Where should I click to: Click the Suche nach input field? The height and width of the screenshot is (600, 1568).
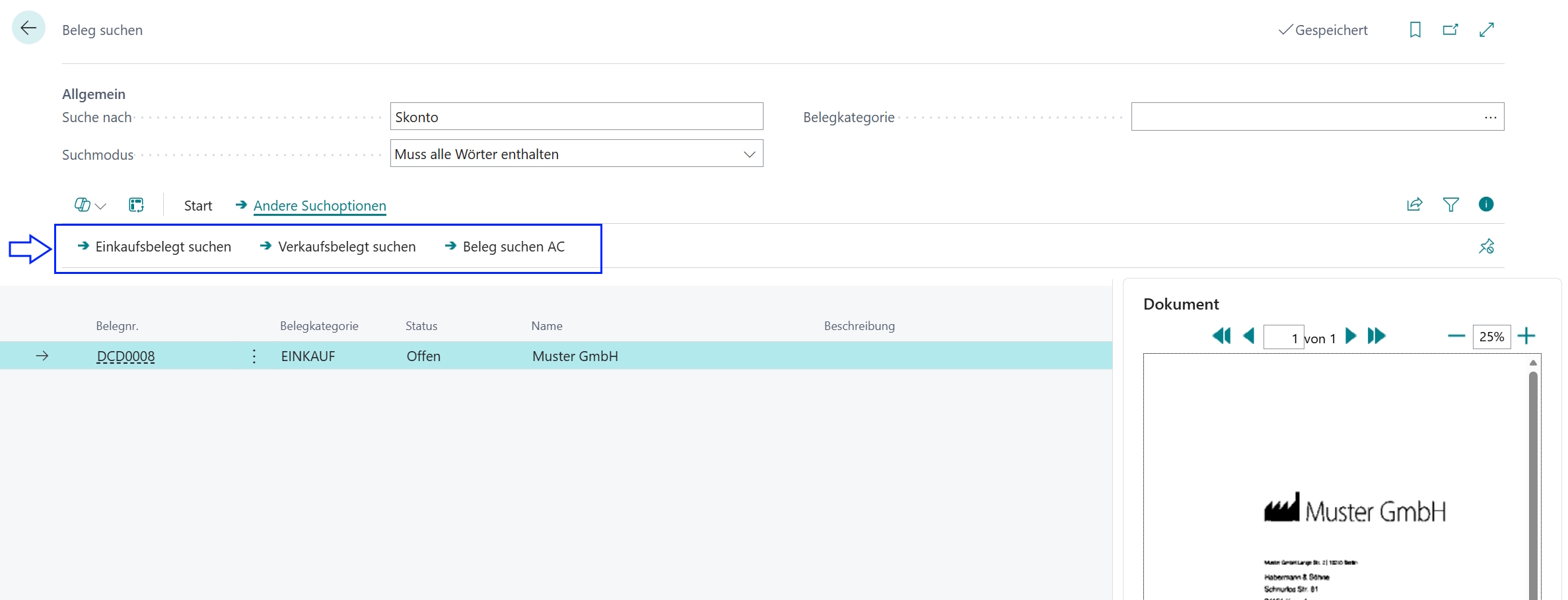tap(576, 117)
